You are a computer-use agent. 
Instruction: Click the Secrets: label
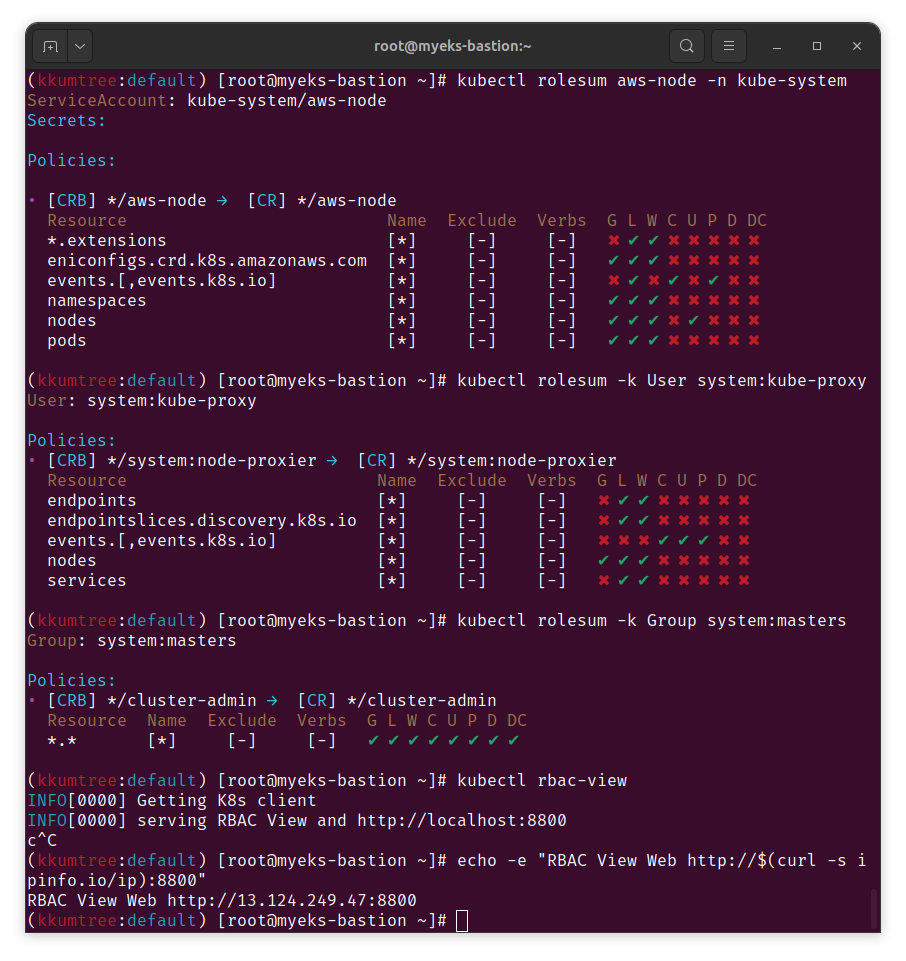[x=67, y=121]
